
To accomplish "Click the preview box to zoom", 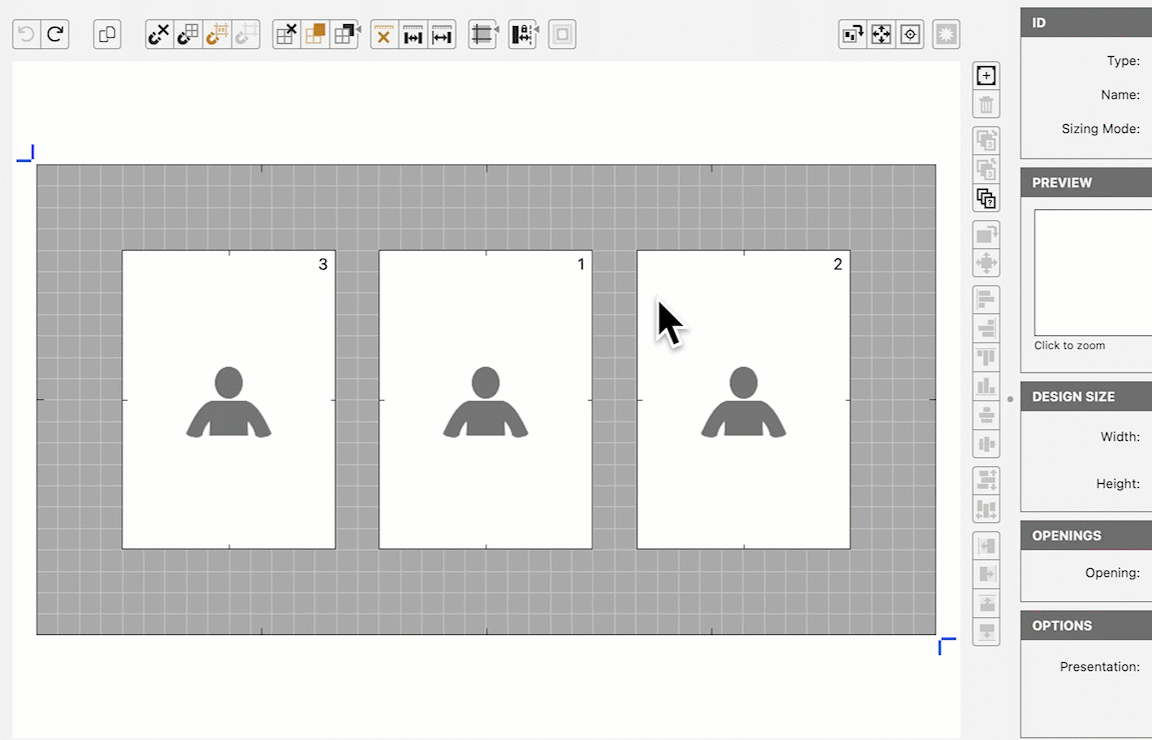I will pos(1092,272).
